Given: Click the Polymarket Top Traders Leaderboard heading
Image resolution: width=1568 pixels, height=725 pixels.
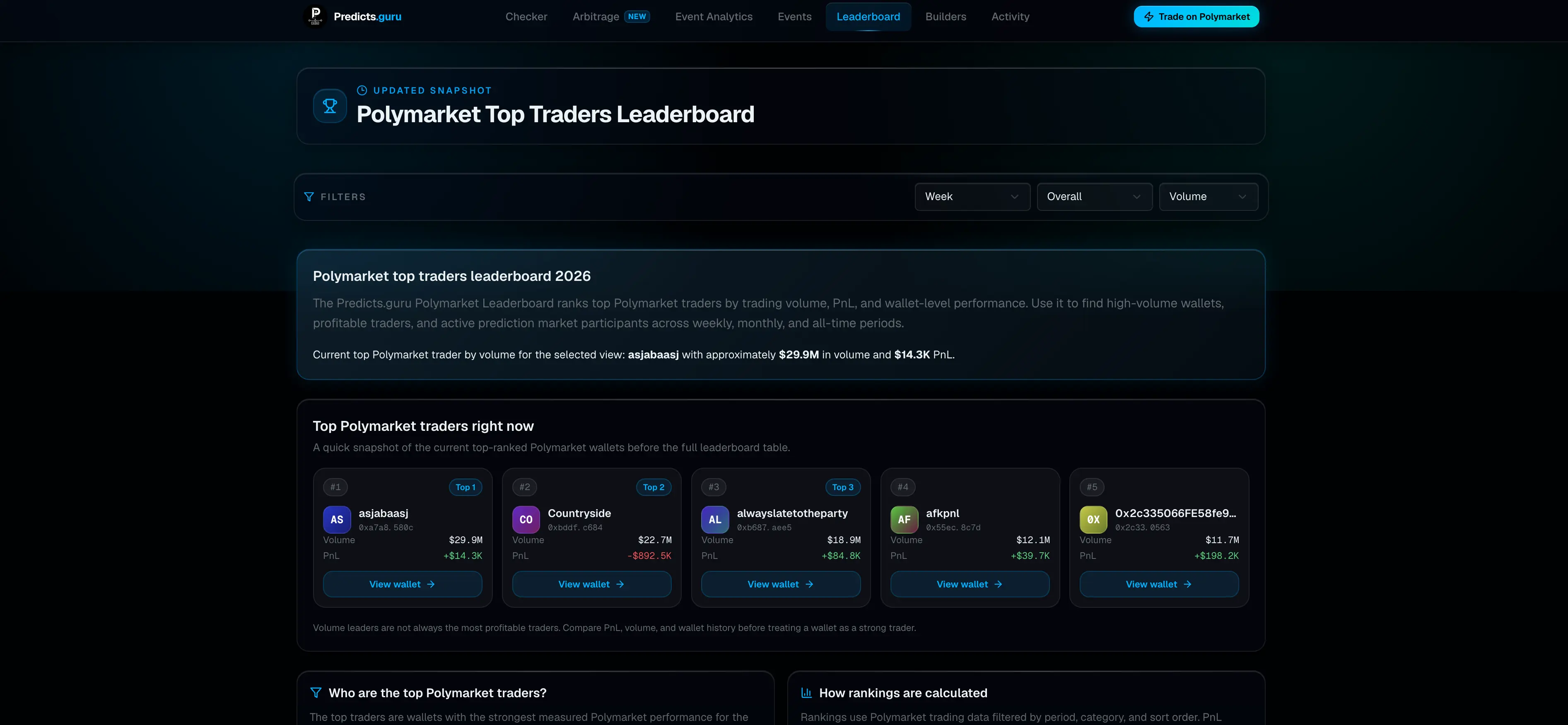Looking at the screenshot, I should (x=555, y=114).
